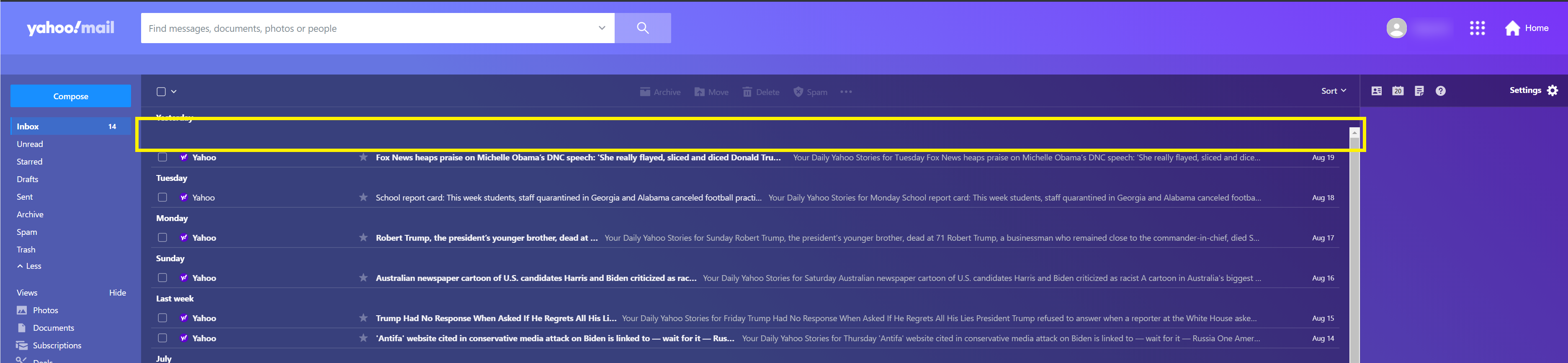Go to Yahoo Home
Image resolution: width=1568 pixels, height=363 pixels.
[x=1526, y=28]
